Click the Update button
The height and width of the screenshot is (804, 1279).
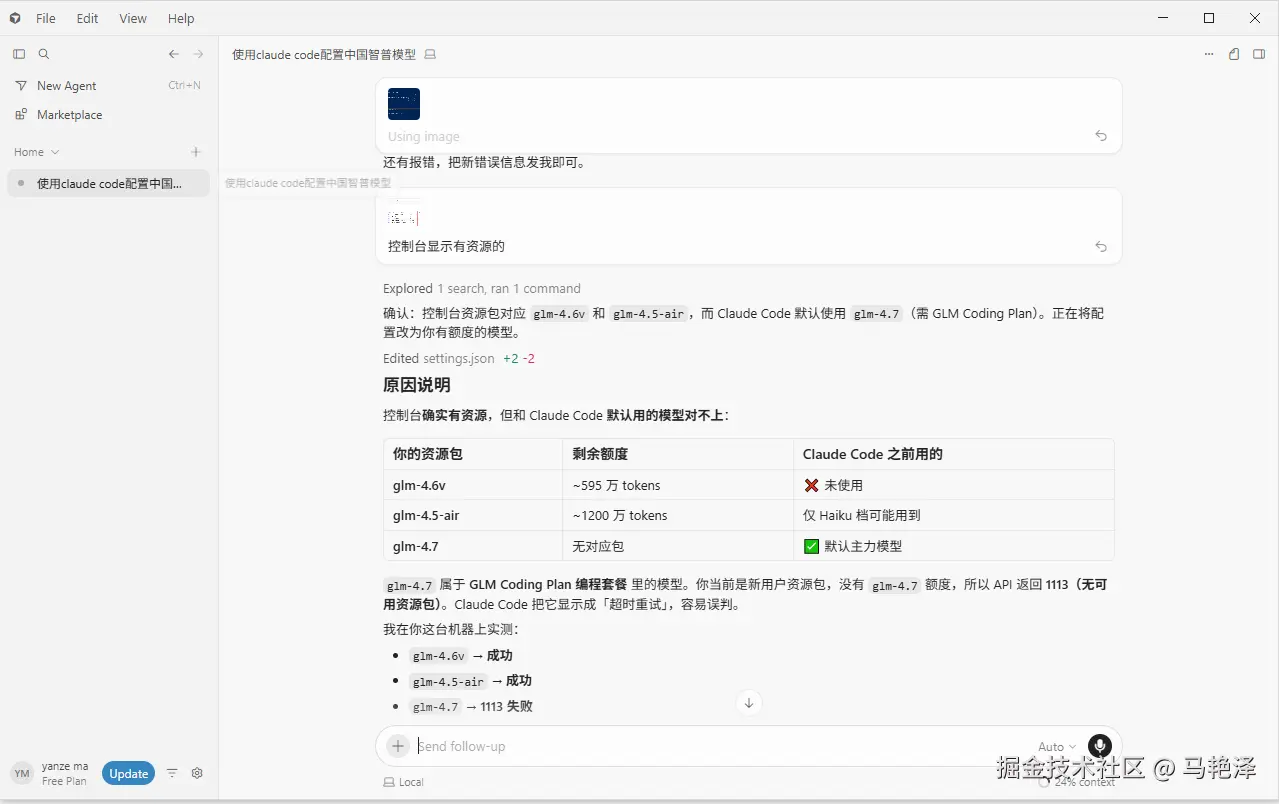(129, 773)
